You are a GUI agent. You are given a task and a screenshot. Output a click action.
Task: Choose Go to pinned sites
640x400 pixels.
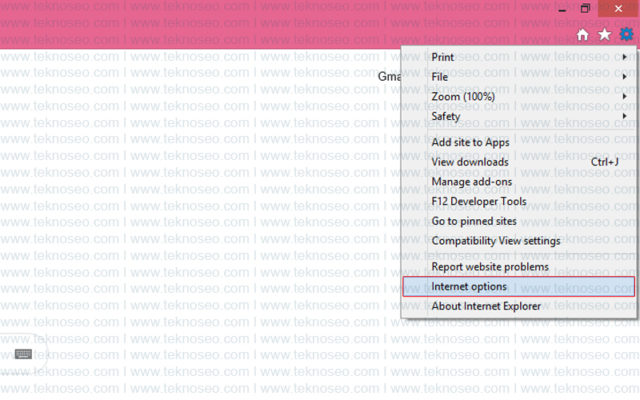click(518, 221)
